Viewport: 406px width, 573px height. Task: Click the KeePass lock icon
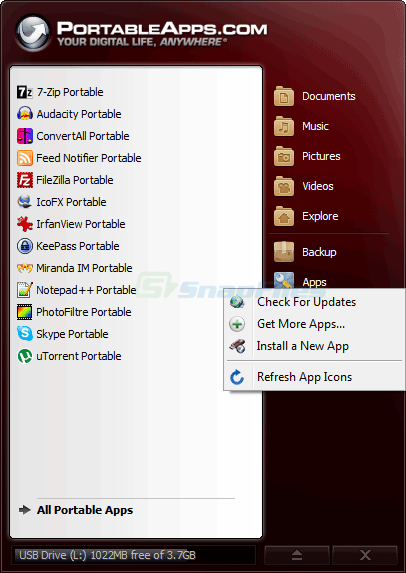(24, 246)
